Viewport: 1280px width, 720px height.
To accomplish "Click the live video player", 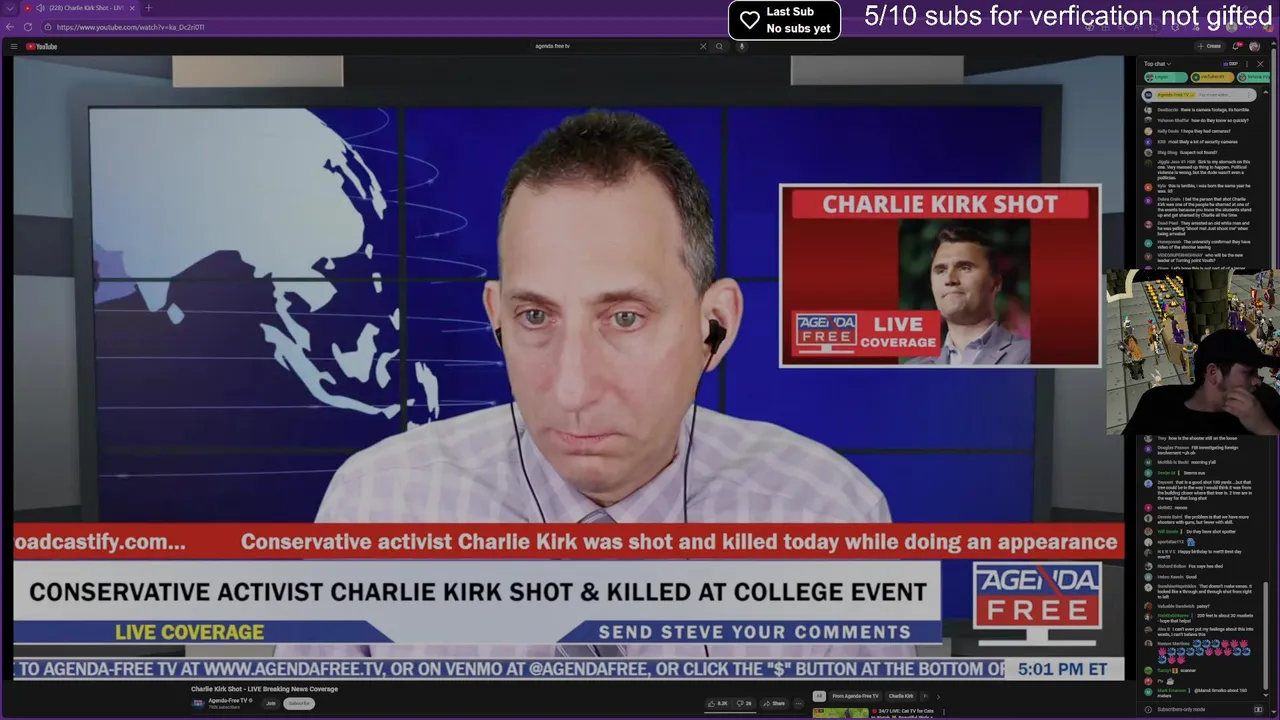I will tap(568, 368).
